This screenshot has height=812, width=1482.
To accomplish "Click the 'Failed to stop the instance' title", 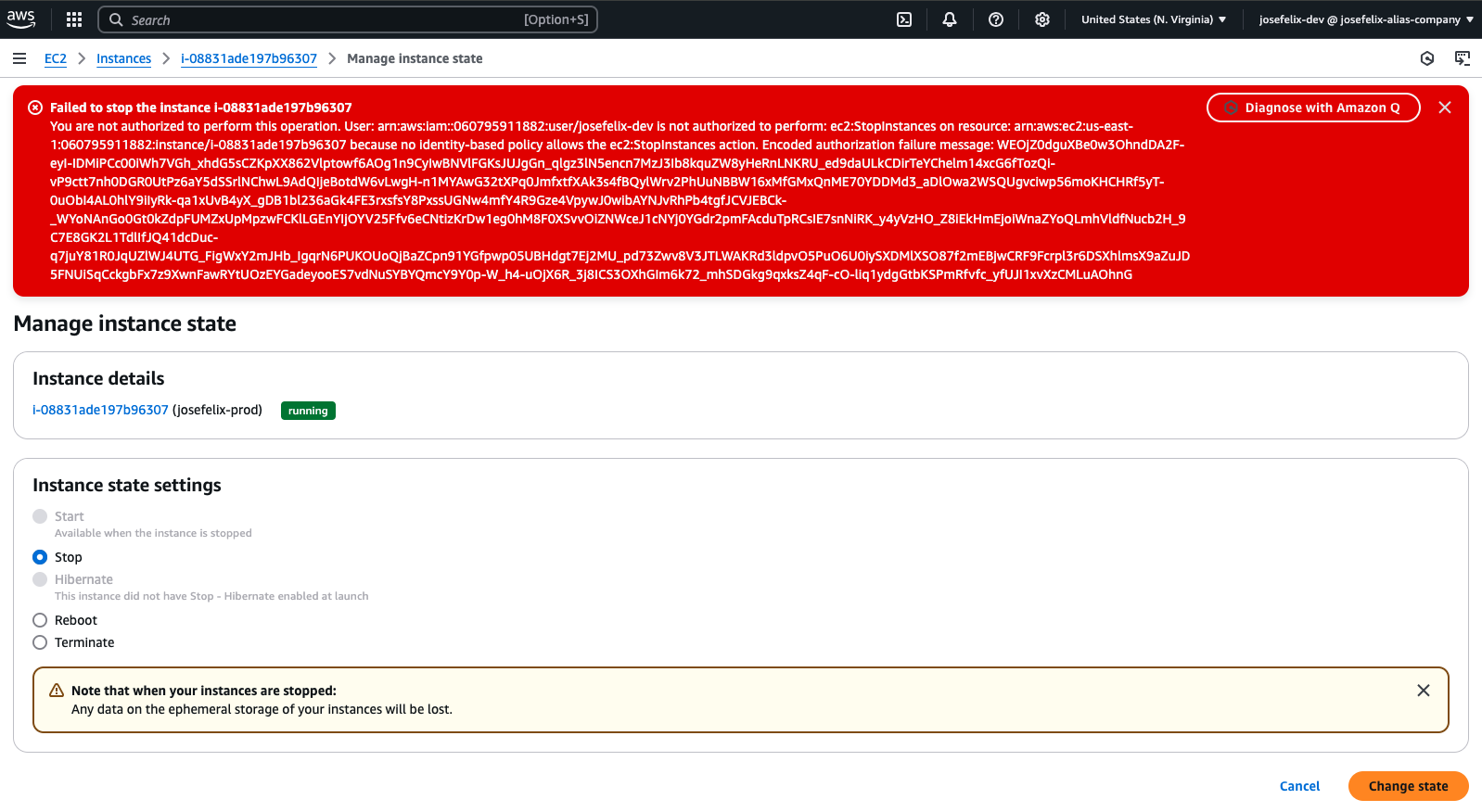I will click(201, 108).
